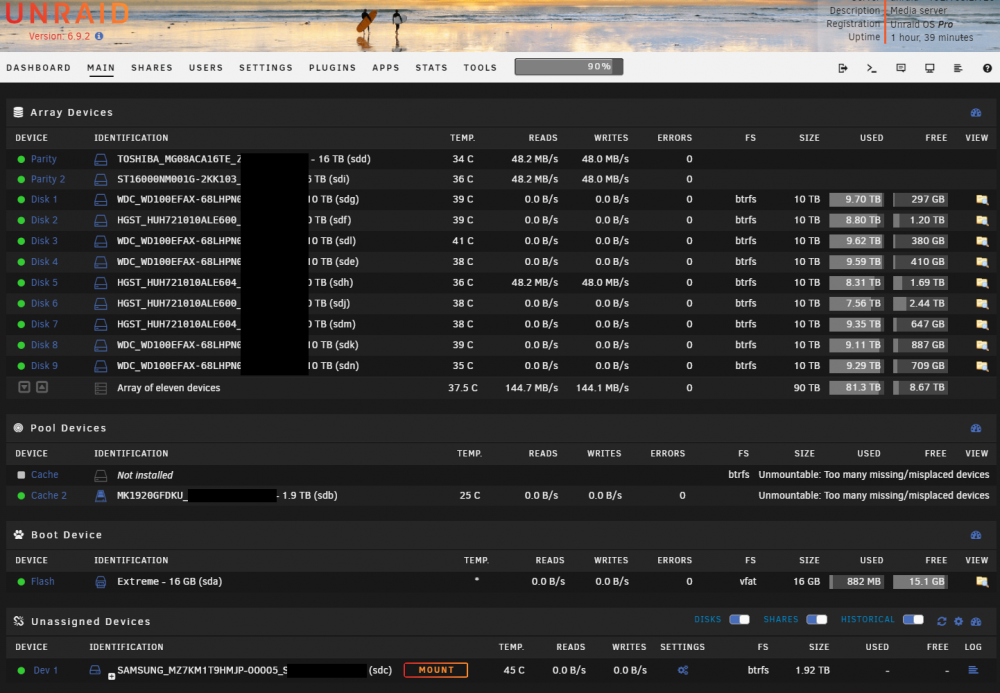This screenshot has height=693, width=1000.
Task: Browse Disk 9 folder view icon
Action: tap(982, 366)
